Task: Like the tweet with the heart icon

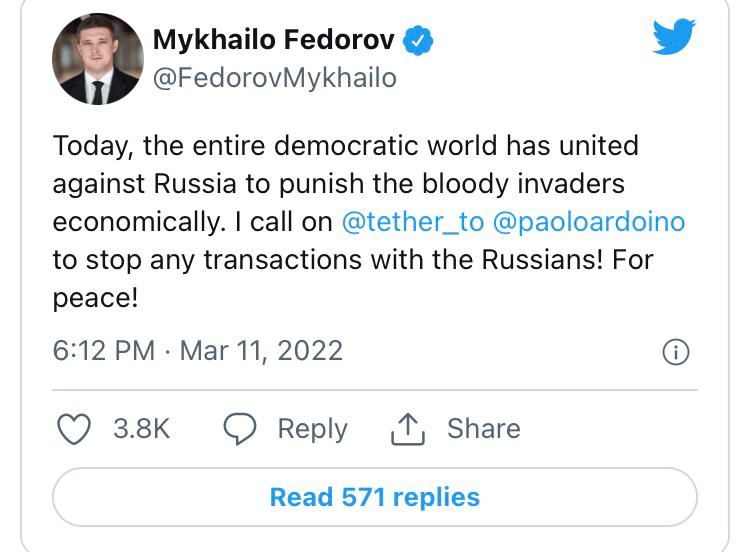Action: (x=74, y=429)
